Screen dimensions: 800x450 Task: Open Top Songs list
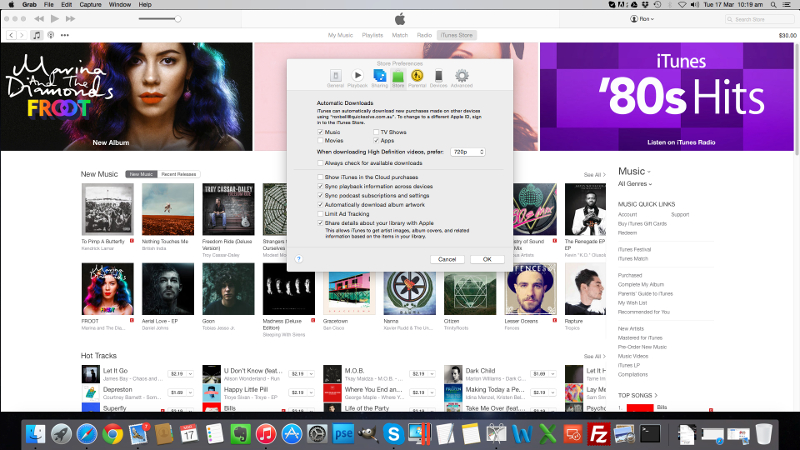637,395
